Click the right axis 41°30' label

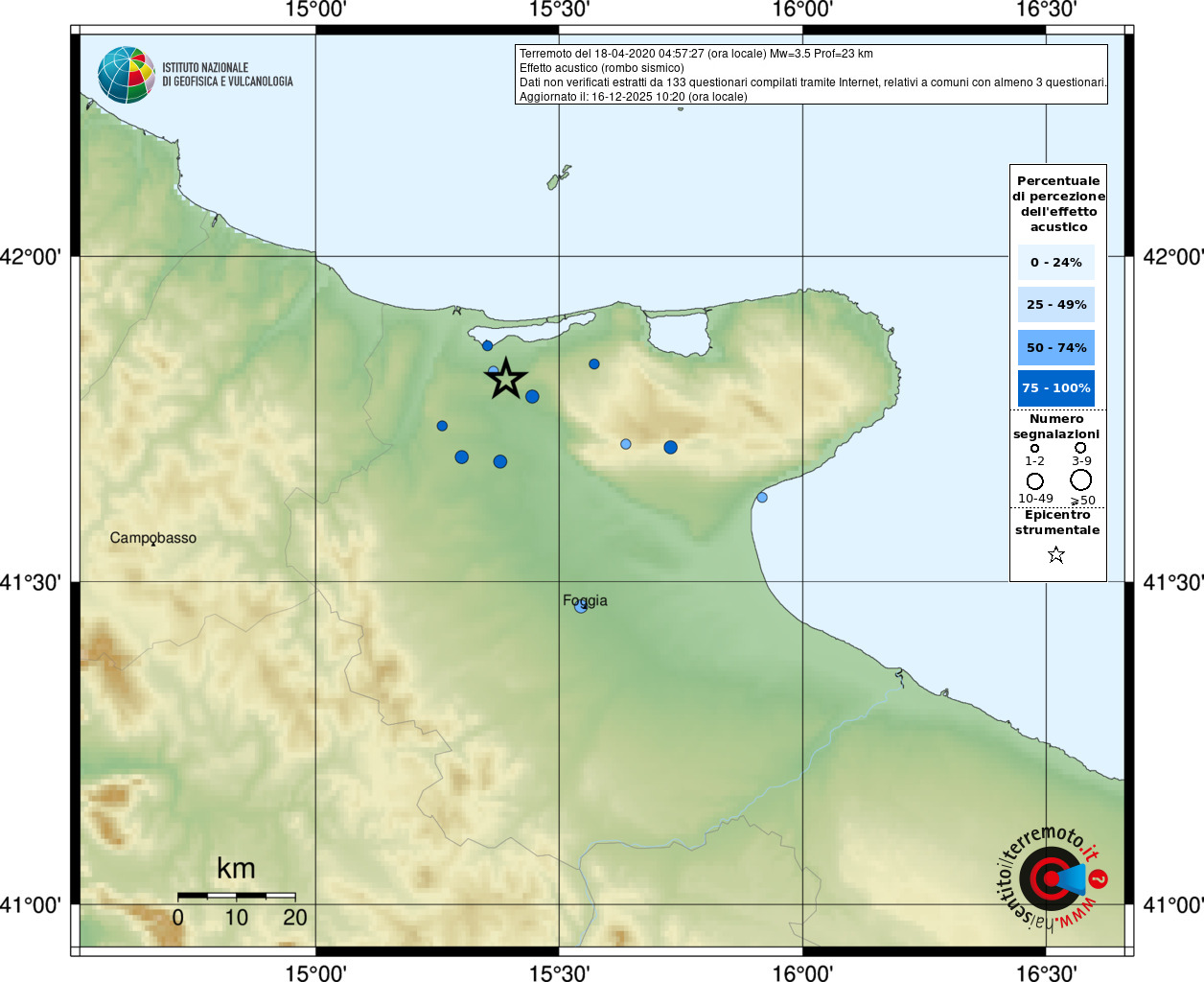click(1172, 582)
